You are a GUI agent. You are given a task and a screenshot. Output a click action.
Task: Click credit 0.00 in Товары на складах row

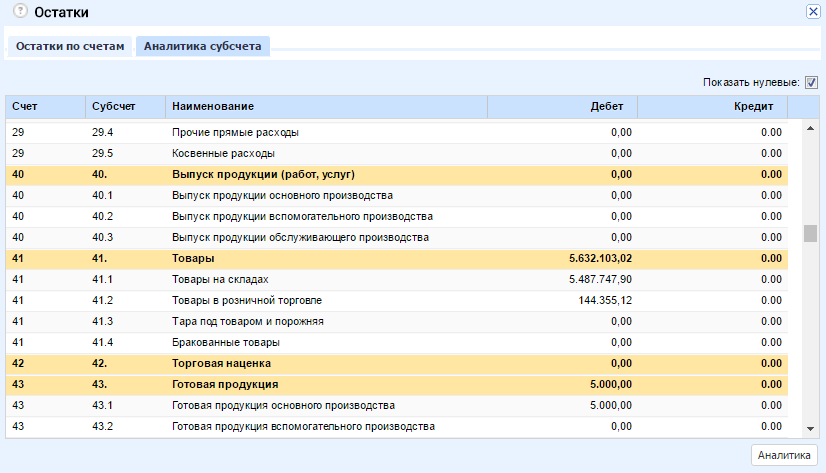point(771,280)
